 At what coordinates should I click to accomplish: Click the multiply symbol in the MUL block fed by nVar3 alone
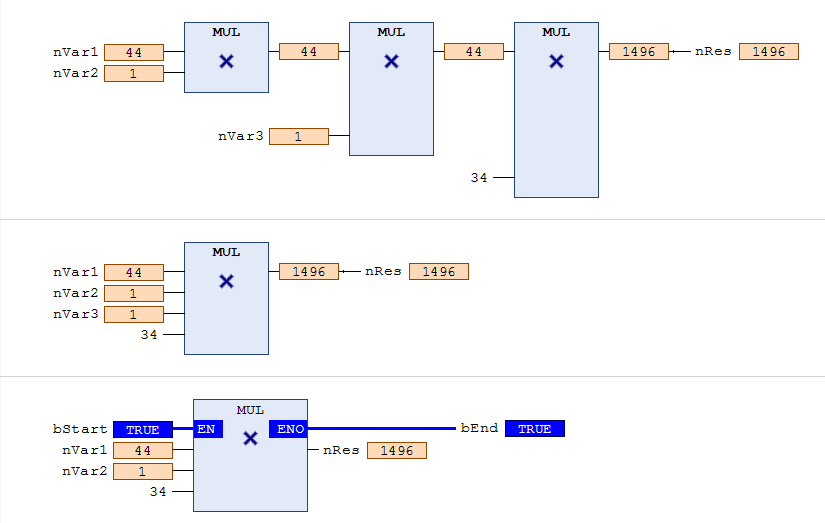391,62
